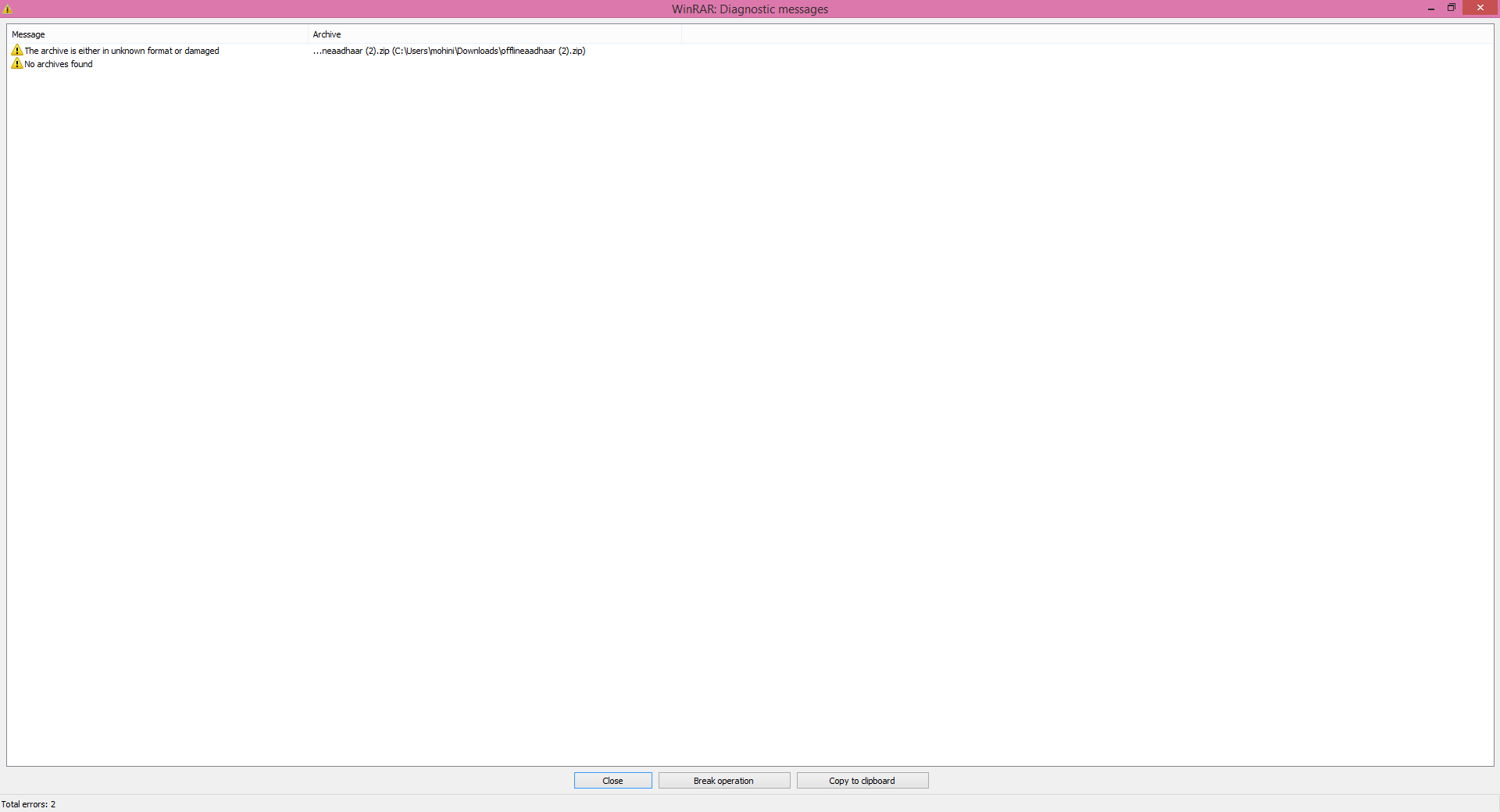Screen dimensions: 1500x812
Task: Click the WinRAR warning icon in title bar
Action: click(8, 9)
